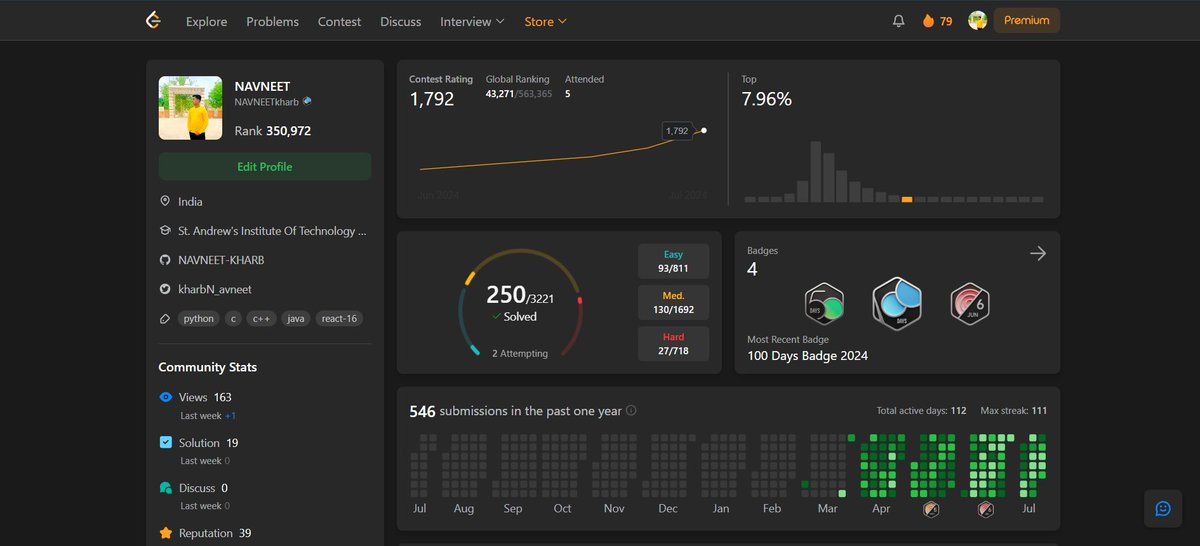The image size is (1200, 546).
Task: Click the 546 submissions text
Action: pos(516,411)
